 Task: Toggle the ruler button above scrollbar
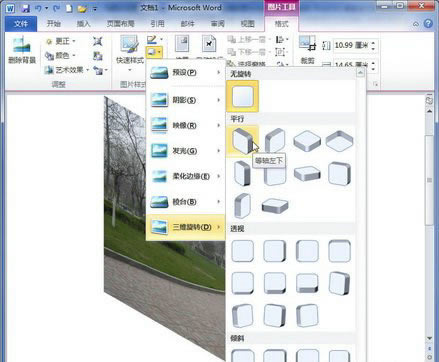coord(430,100)
